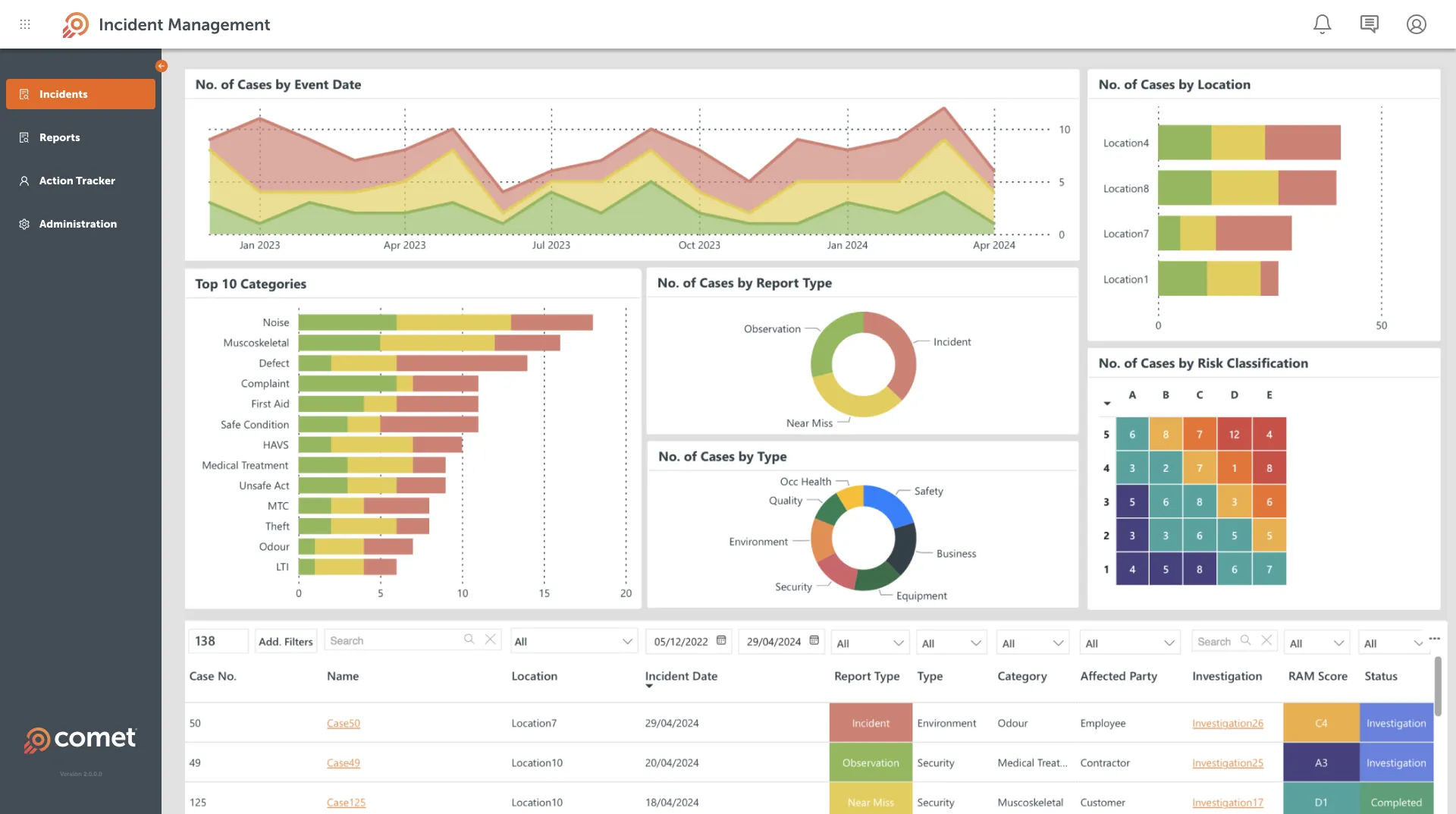The width and height of the screenshot is (1456, 814).
Task: Click the Safety segment in type donut
Action: click(891, 503)
